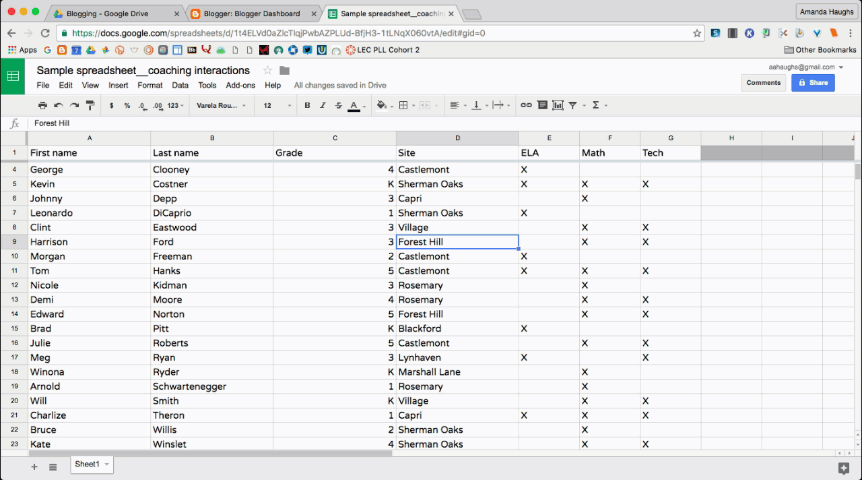Increase decimal places
This screenshot has width=862, height=480.
(x=158, y=106)
